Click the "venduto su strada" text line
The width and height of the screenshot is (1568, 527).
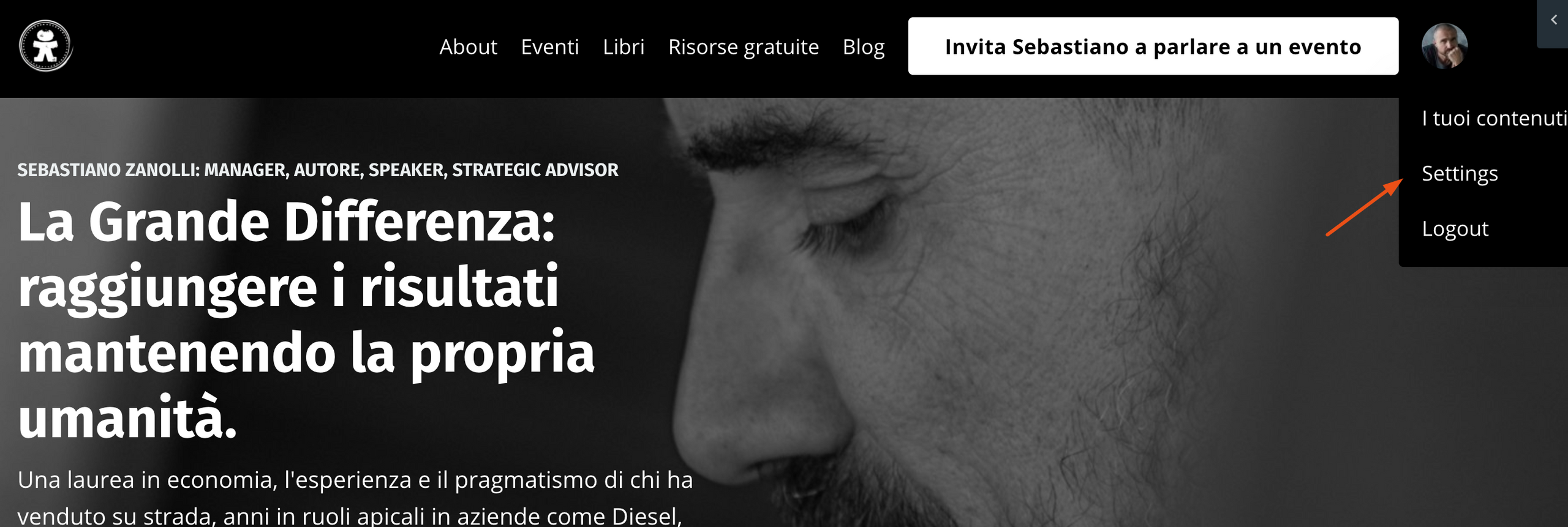[x=349, y=516]
